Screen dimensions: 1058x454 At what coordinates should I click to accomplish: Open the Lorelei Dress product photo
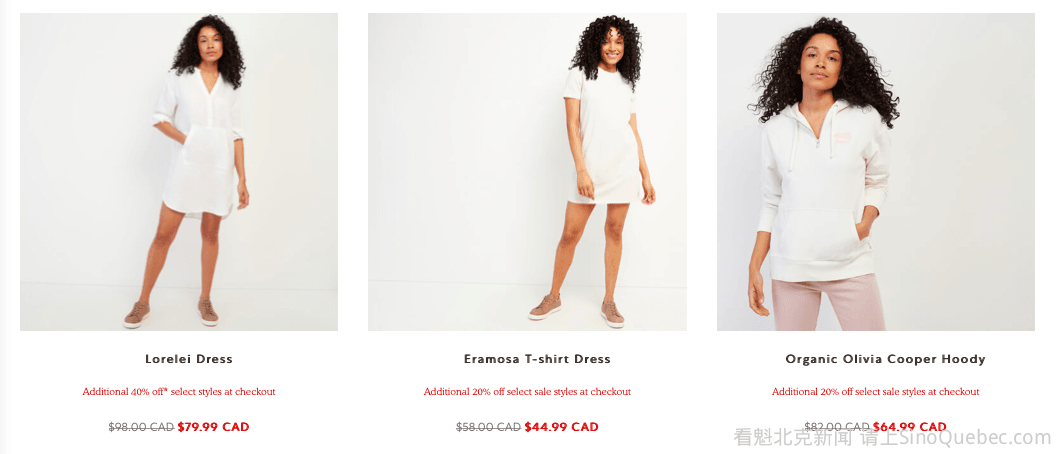179,172
